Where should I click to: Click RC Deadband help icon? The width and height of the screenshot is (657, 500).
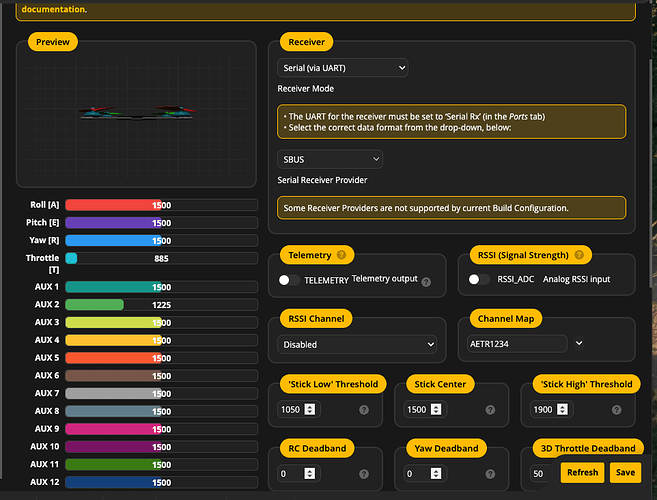click(364, 474)
